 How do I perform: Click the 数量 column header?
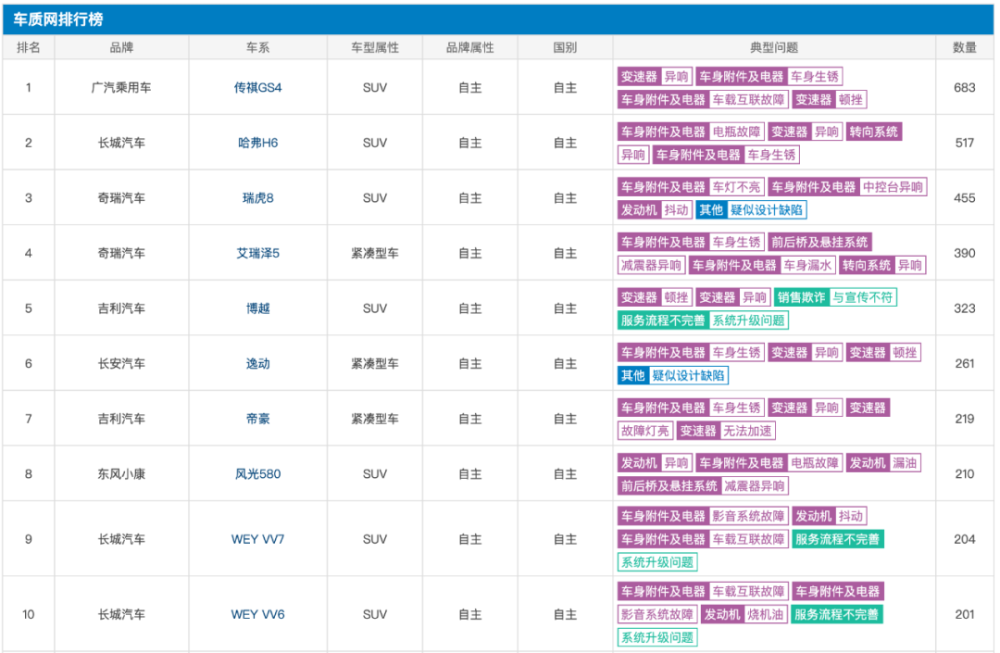964,47
